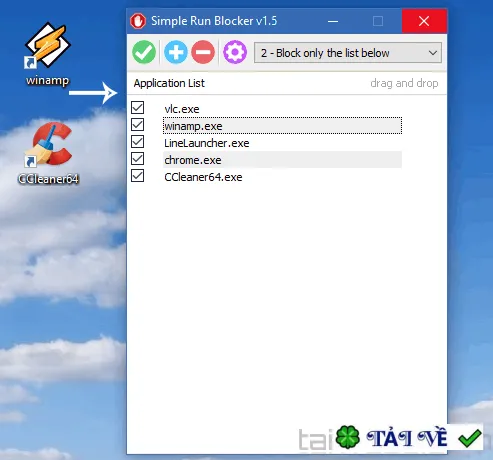The image size is (493, 460).
Task: Close the Simple Run Blocker window
Action: pos(424,21)
